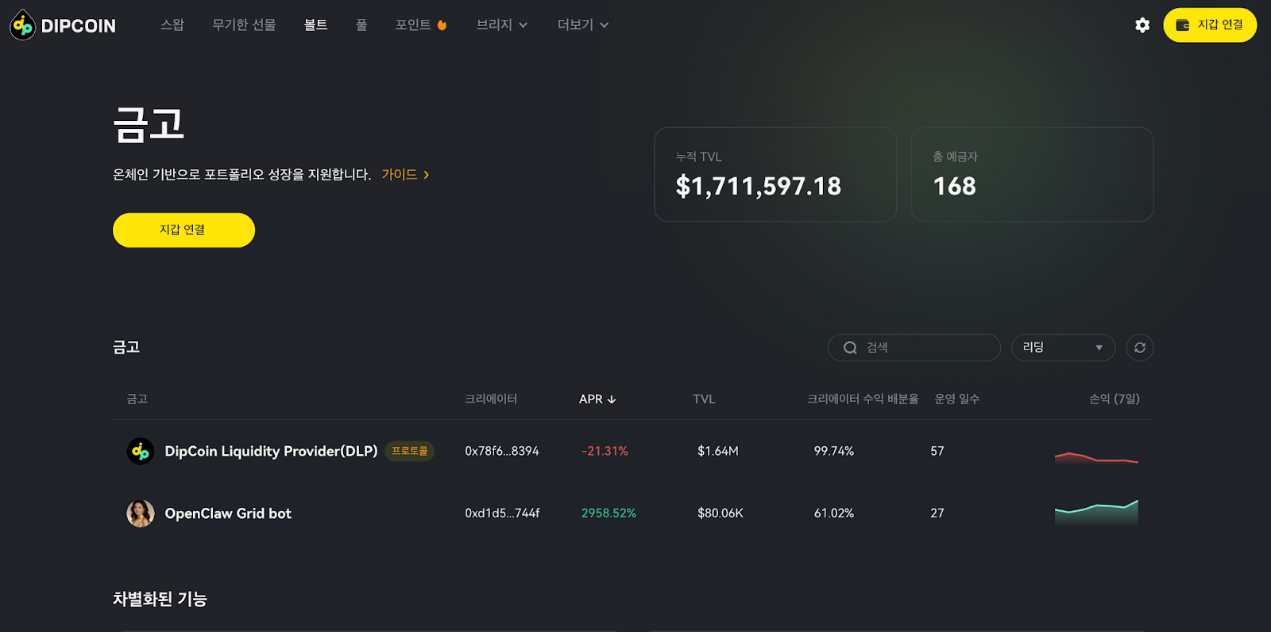The height and width of the screenshot is (632, 1271).
Task: Select the 풀 navigation item
Action: coord(361,25)
